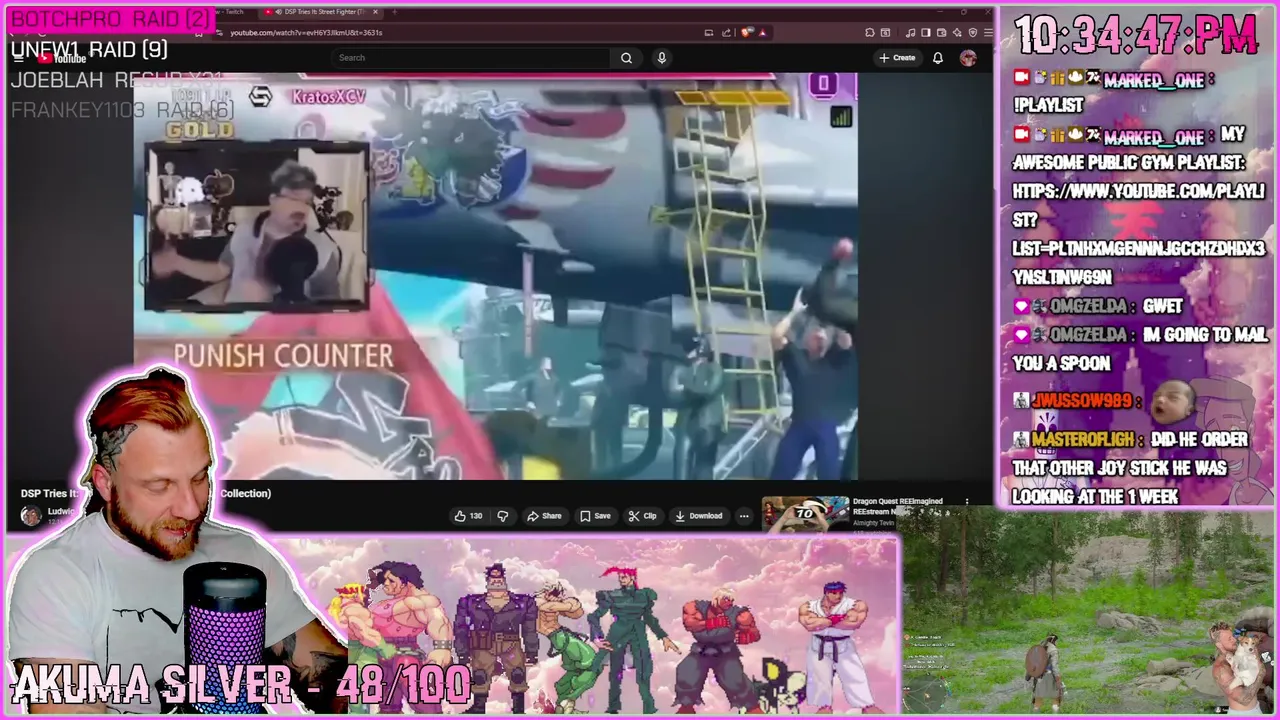Click the Share button under the video
The image size is (1280, 720).
click(544, 516)
